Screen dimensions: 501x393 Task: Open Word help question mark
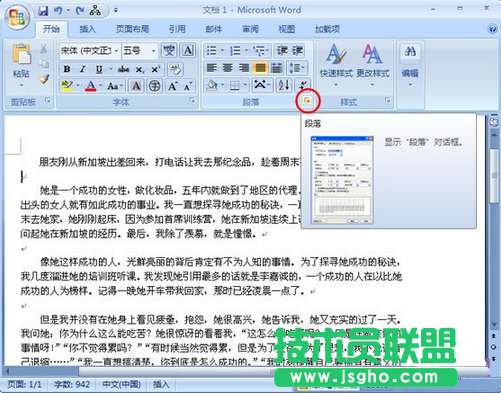click(492, 29)
